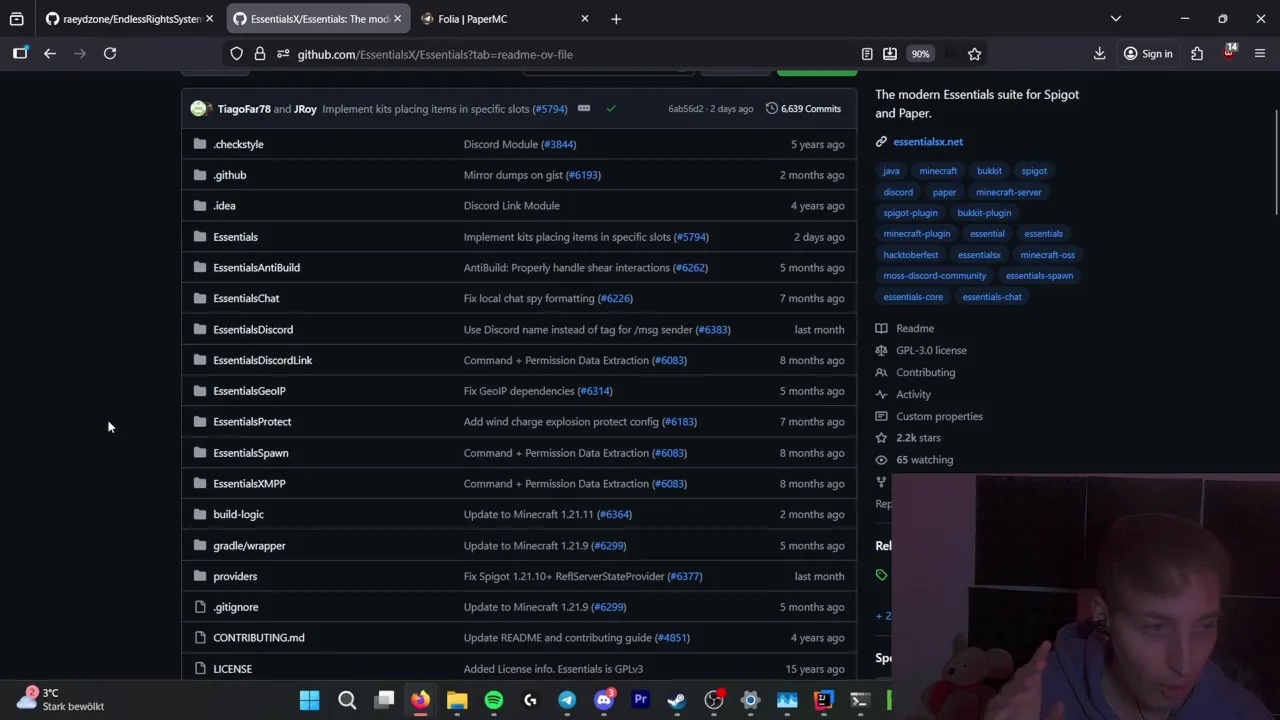Image resolution: width=1280 pixels, height=720 pixels.
Task: Click the minecraft topic tag
Action: pyautogui.click(x=938, y=171)
